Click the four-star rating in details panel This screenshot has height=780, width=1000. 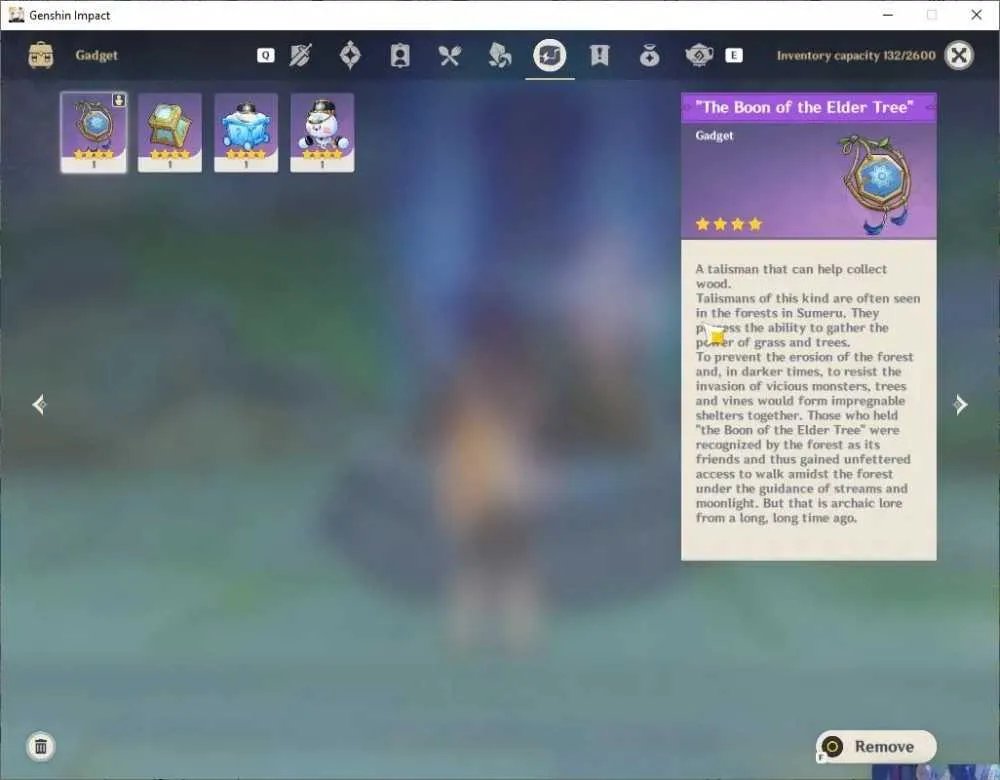point(729,224)
